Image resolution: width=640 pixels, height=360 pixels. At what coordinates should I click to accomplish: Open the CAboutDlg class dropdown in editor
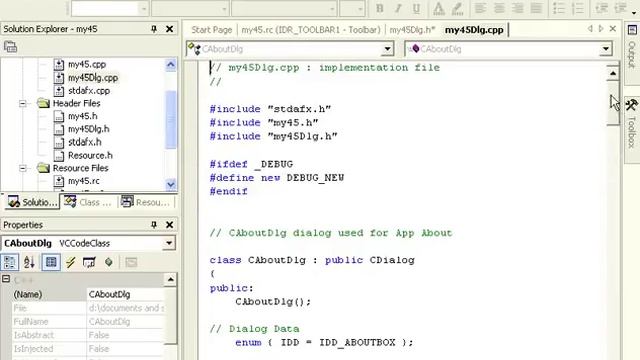pyautogui.click(x=387, y=49)
